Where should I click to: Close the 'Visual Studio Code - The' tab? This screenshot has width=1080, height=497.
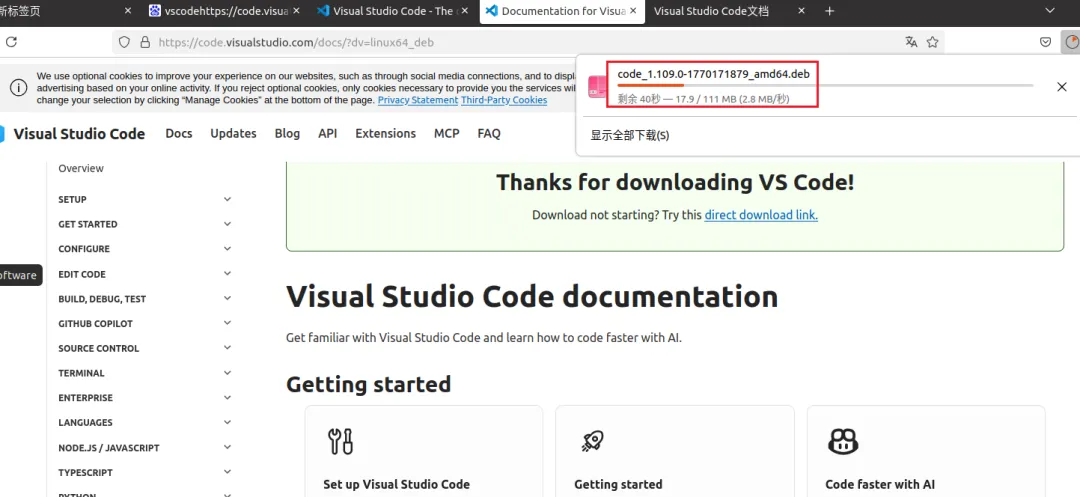(x=465, y=11)
